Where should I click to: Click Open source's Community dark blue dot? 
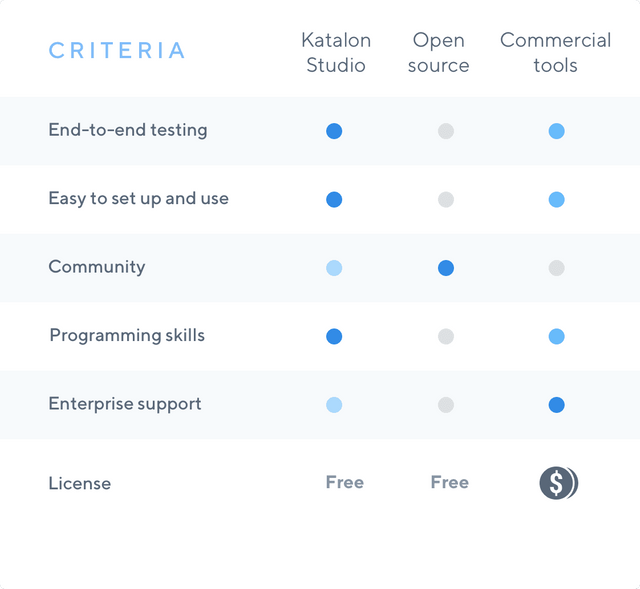[446, 268]
